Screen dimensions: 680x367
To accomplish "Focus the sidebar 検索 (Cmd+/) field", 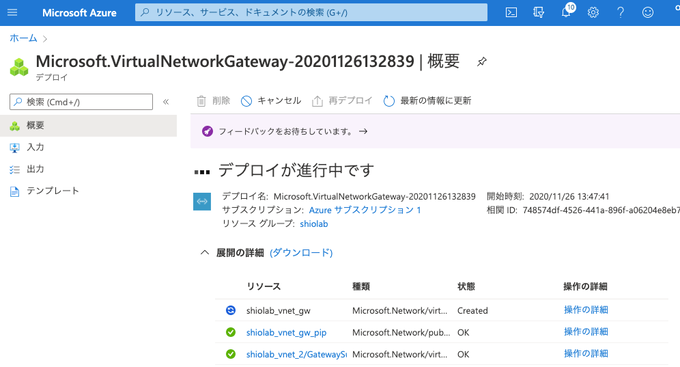I will 81,102.
